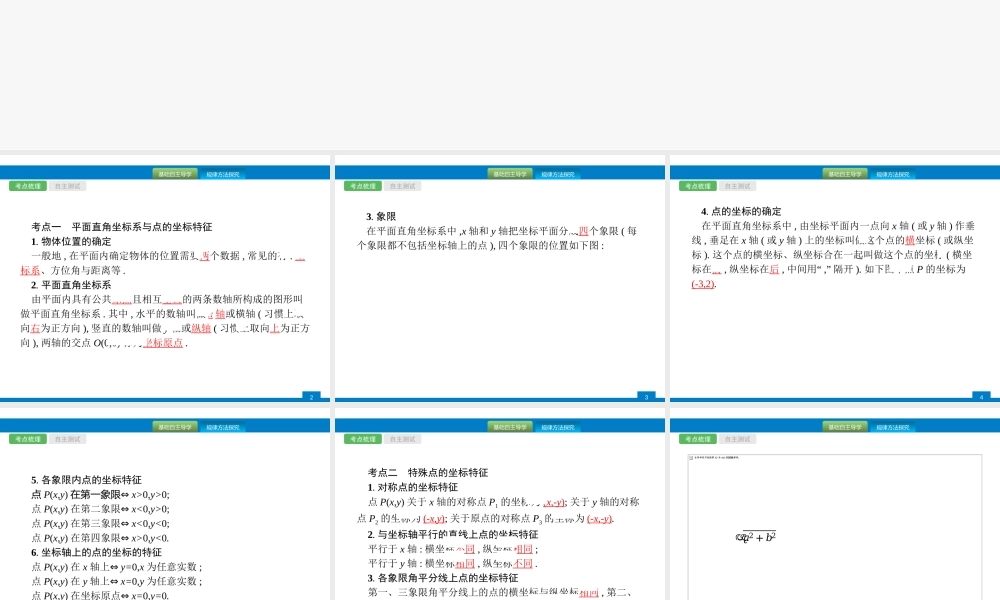Click 基础自主导学 tab on slide 3
Image resolution: width=1000 pixels, height=600 pixels.
pyautogui.click(x=510, y=174)
